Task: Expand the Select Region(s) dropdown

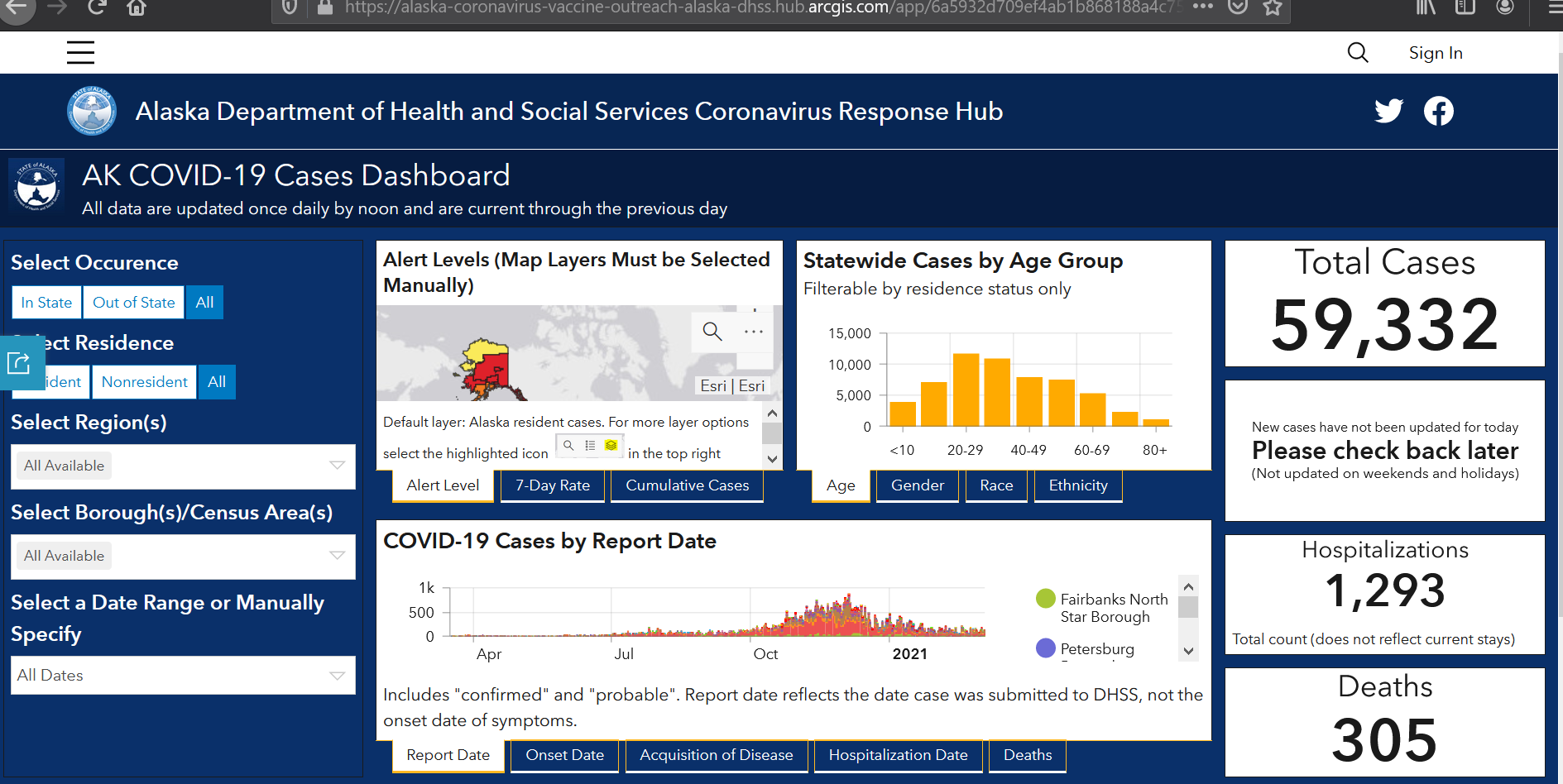Action: pos(183,466)
